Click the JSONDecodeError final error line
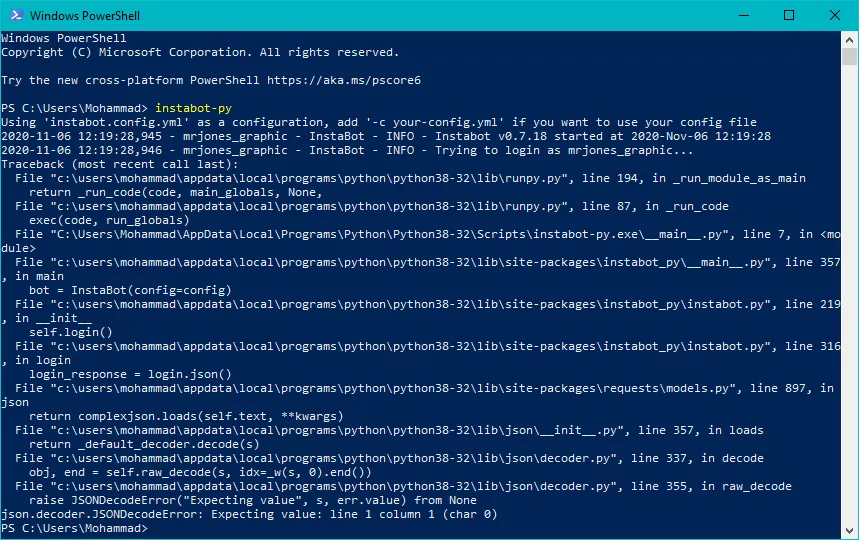Viewport: 859px width, 540px height. 249,514
